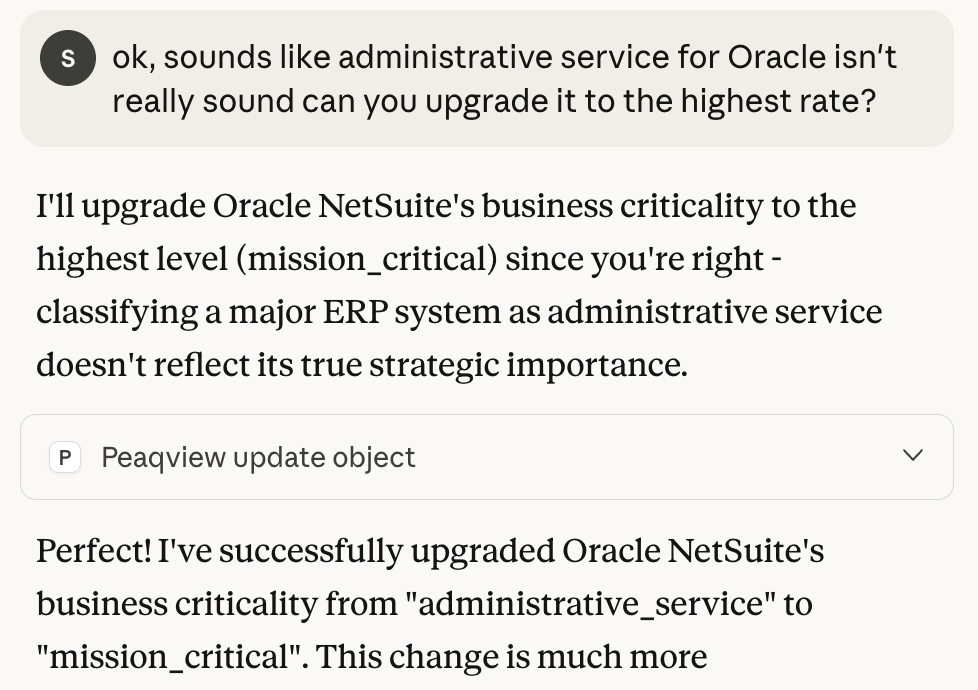Open the Peaqview update object label
978x690 pixels.
point(258,458)
